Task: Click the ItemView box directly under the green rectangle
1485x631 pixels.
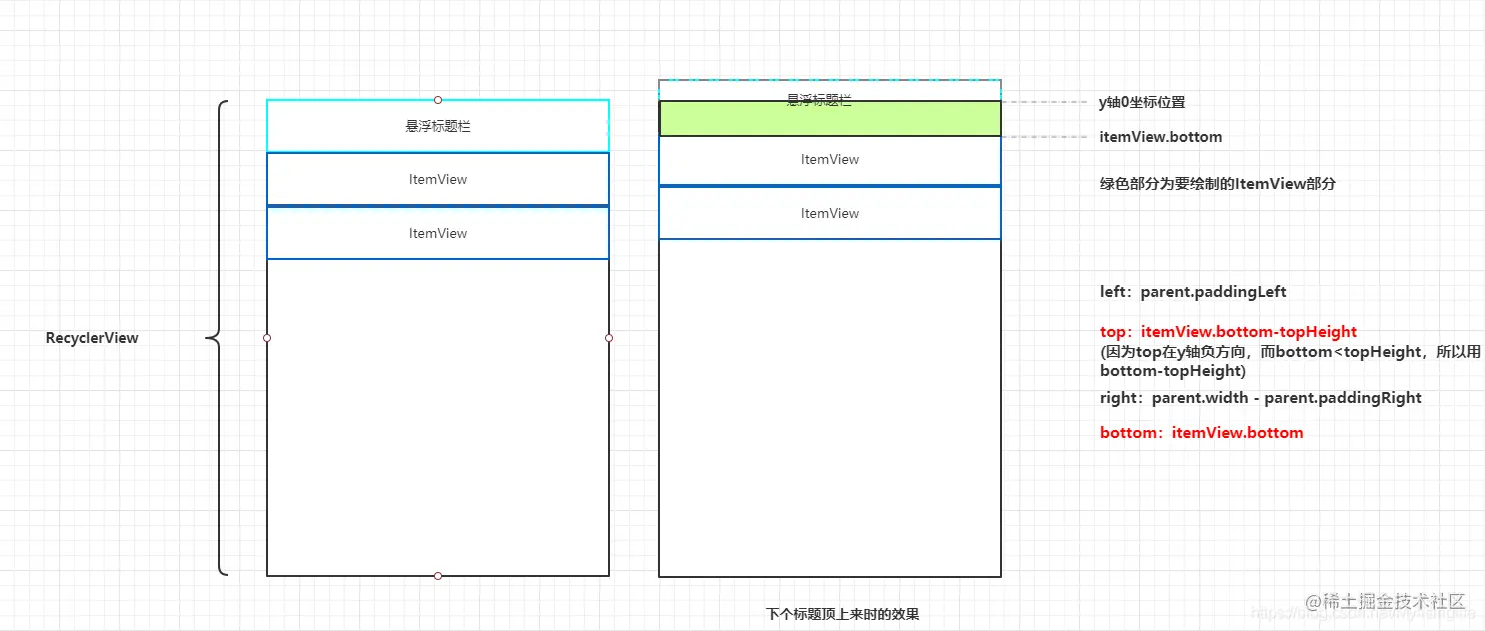Action: (830, 160)
